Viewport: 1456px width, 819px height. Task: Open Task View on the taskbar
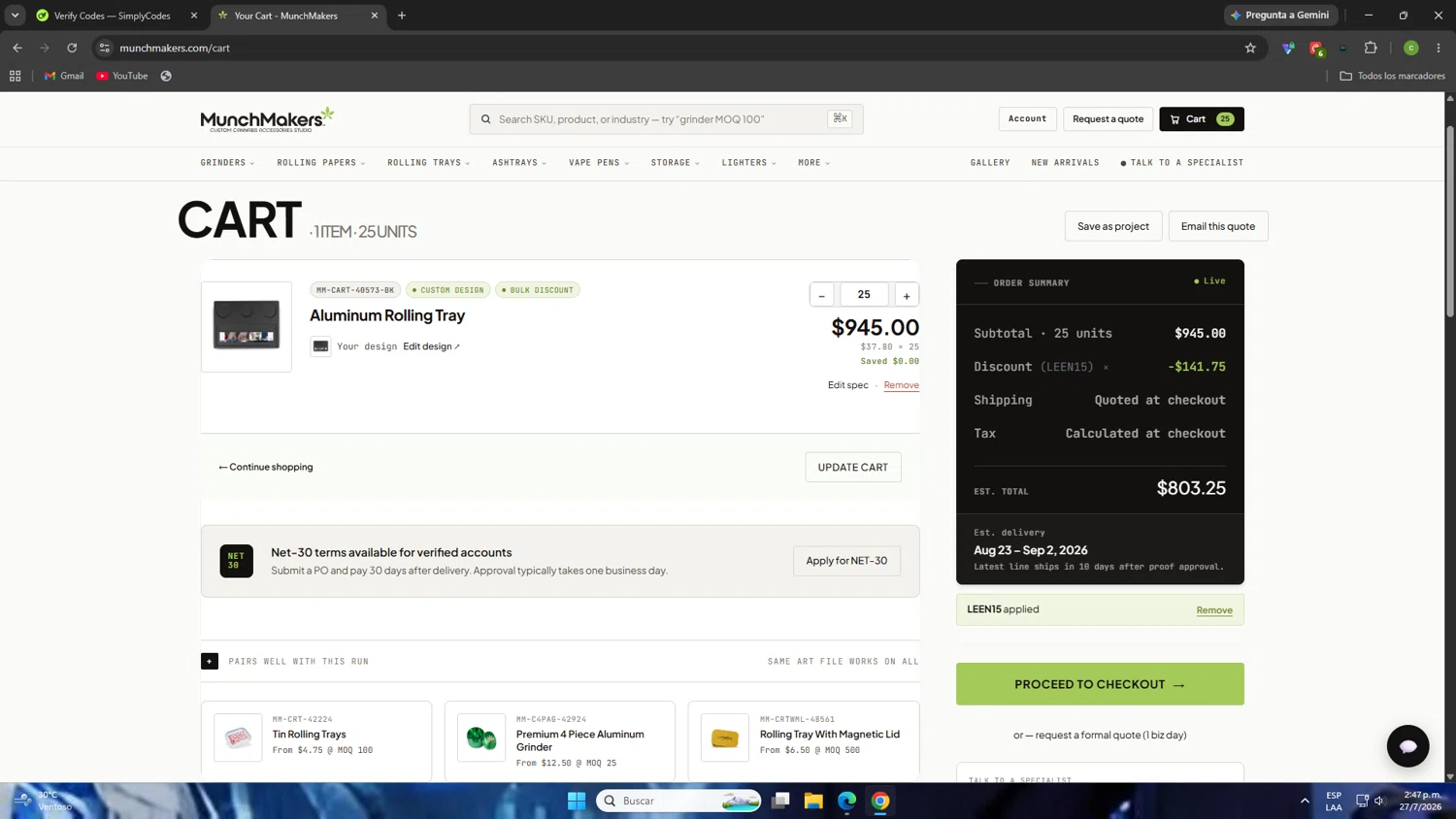tap(780, 801)
